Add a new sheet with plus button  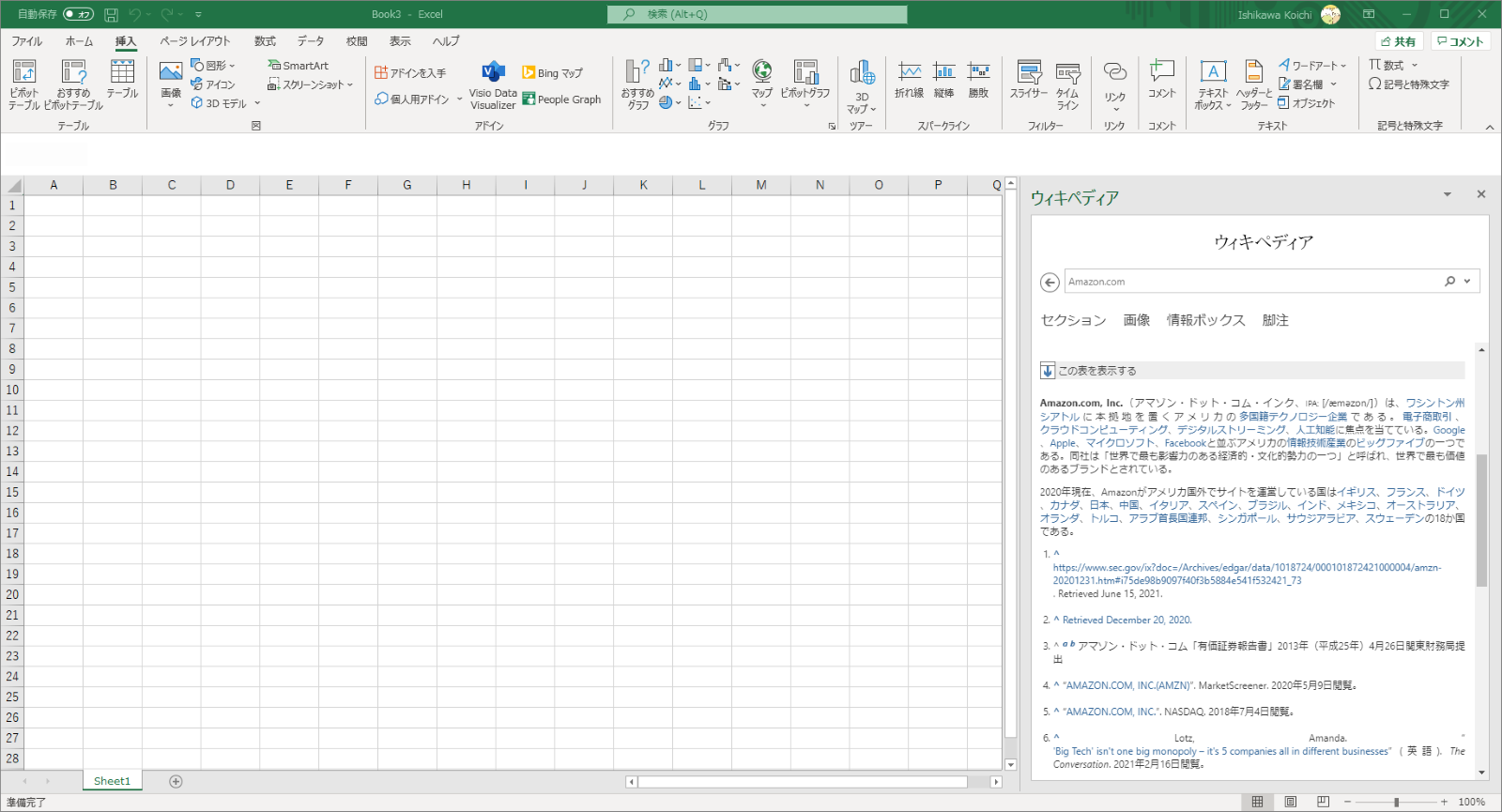(x=176, y=781)
